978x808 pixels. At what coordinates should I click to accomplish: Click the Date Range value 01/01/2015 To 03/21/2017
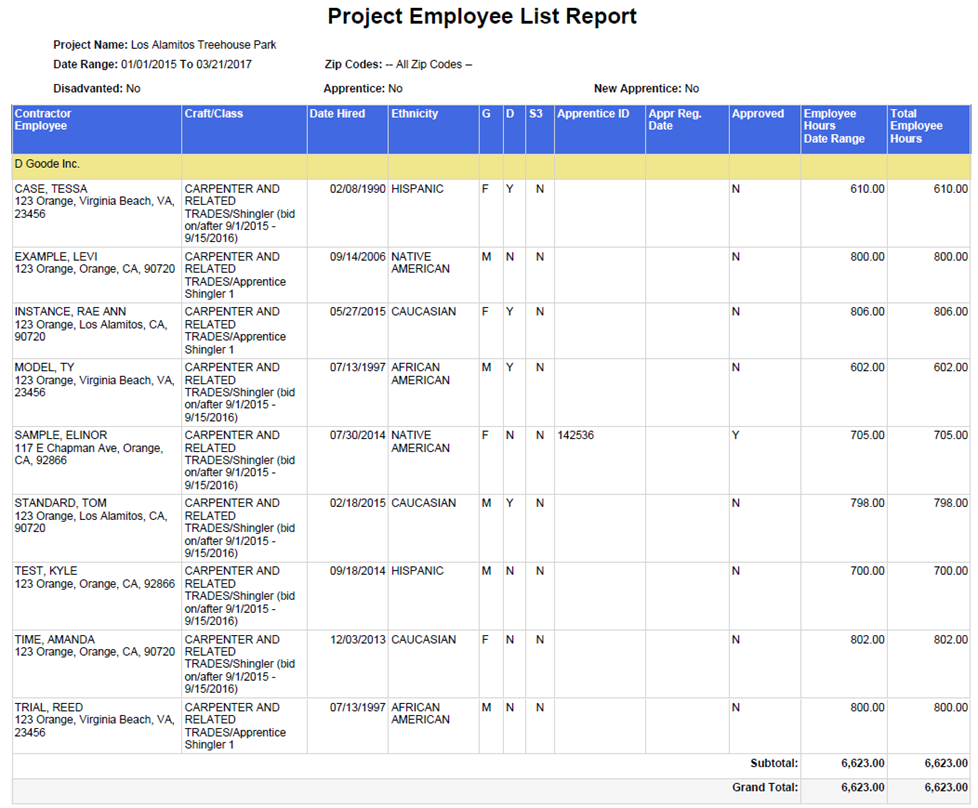186,64
